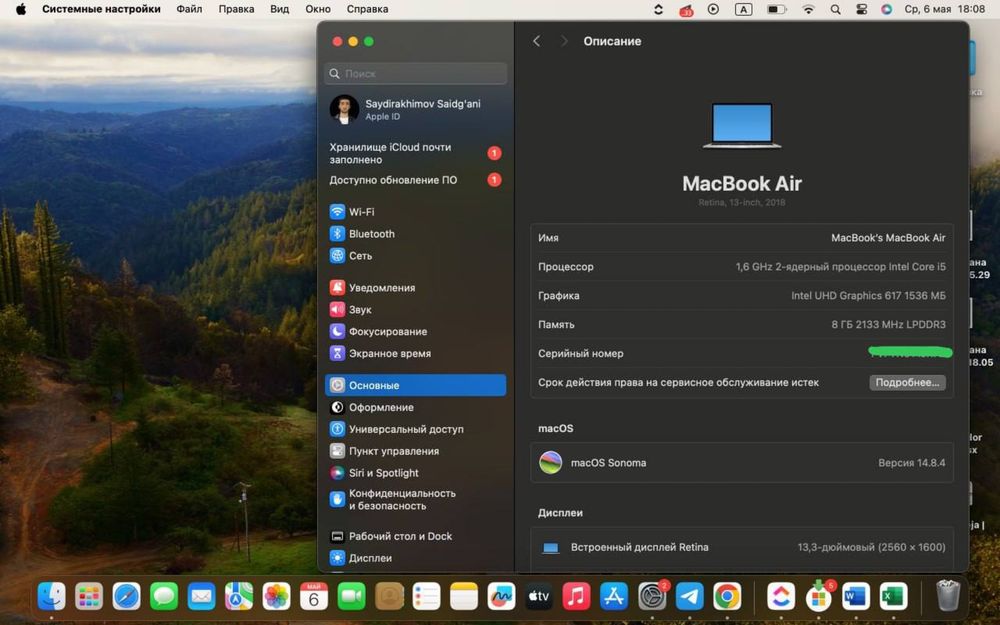The height and width of the screenshot is (625, 1000).
Task: Open Messages app in Dock
Action: click(164, 597)
